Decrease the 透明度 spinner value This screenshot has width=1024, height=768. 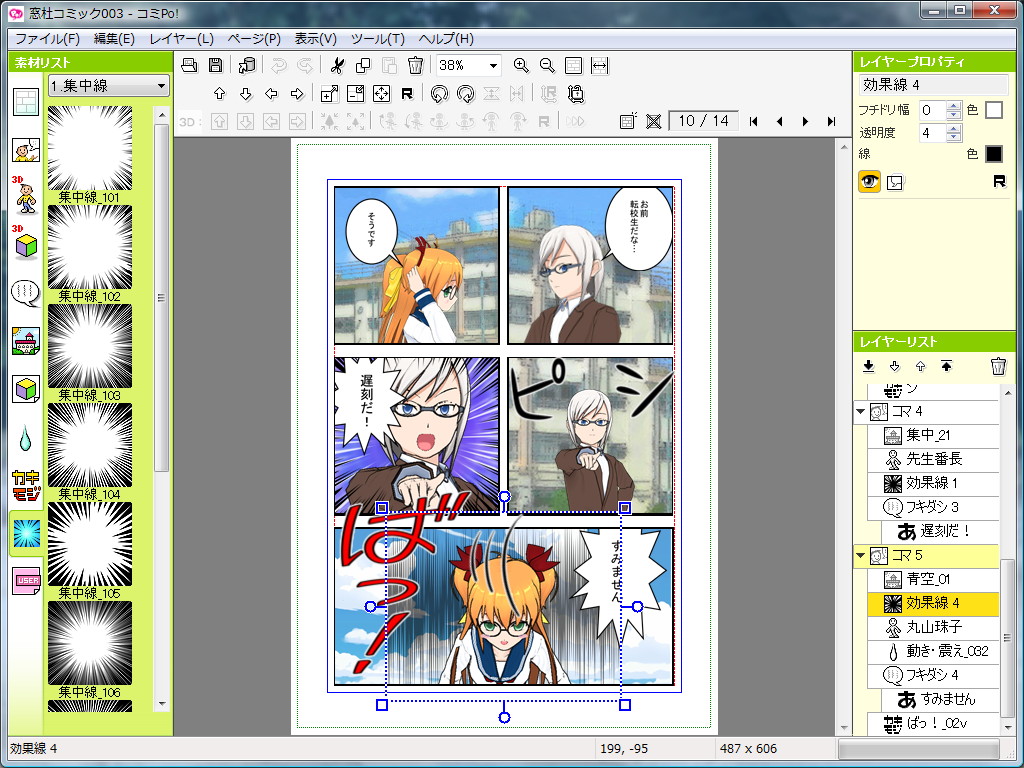coord(953,137)
